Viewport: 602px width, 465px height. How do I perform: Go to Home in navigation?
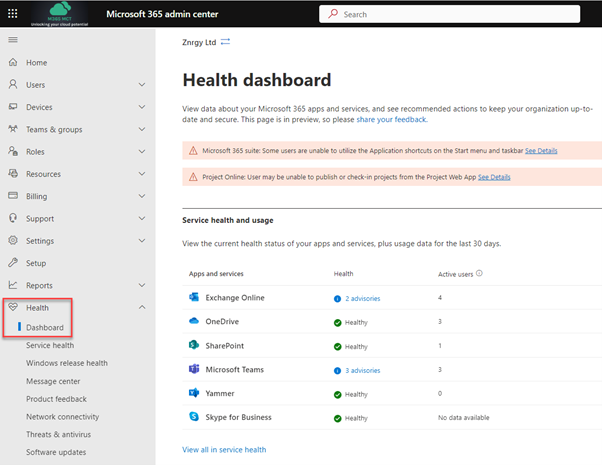36,63
